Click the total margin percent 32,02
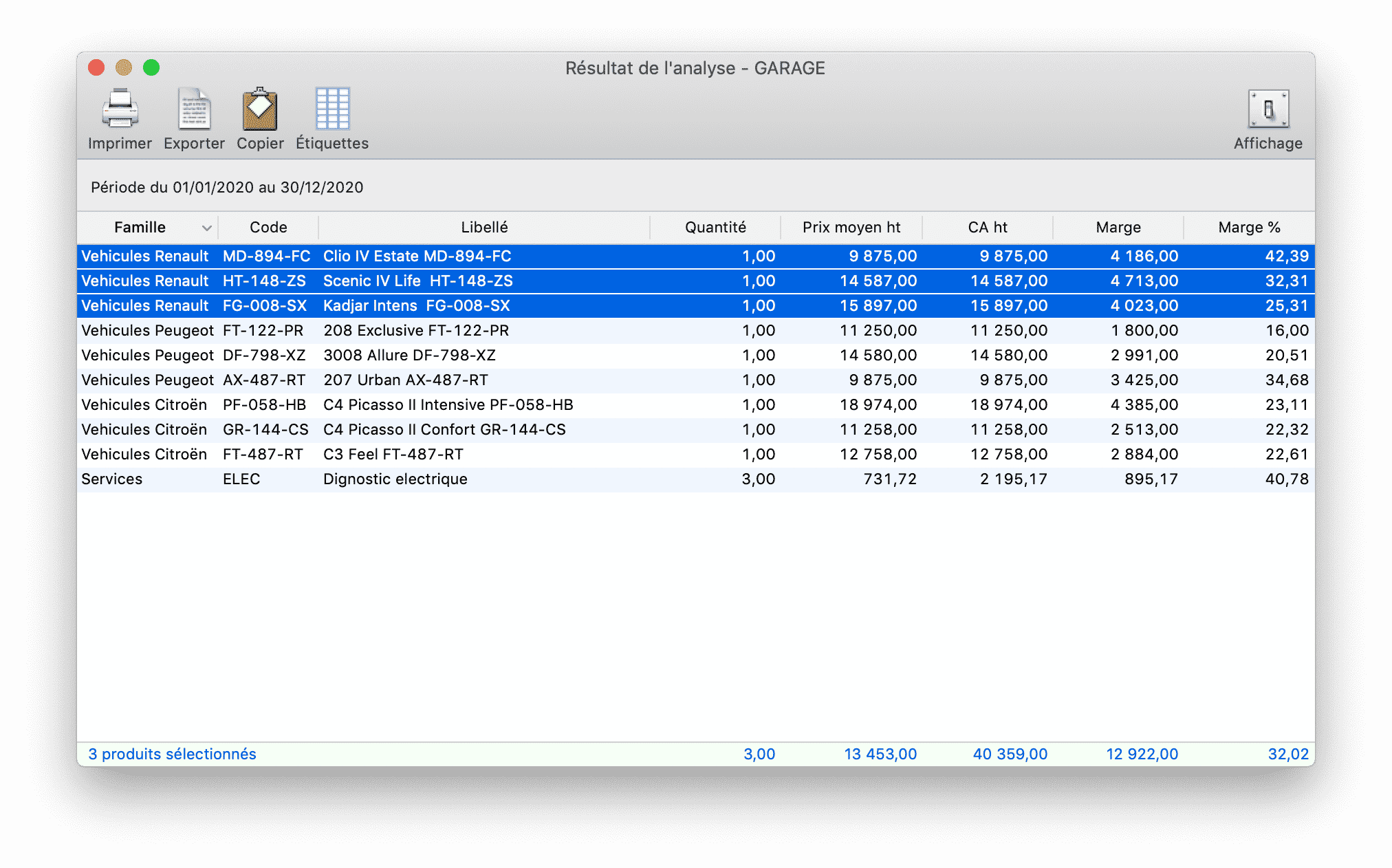The height and width of the screenshot is (868, 1392). 1288,754
